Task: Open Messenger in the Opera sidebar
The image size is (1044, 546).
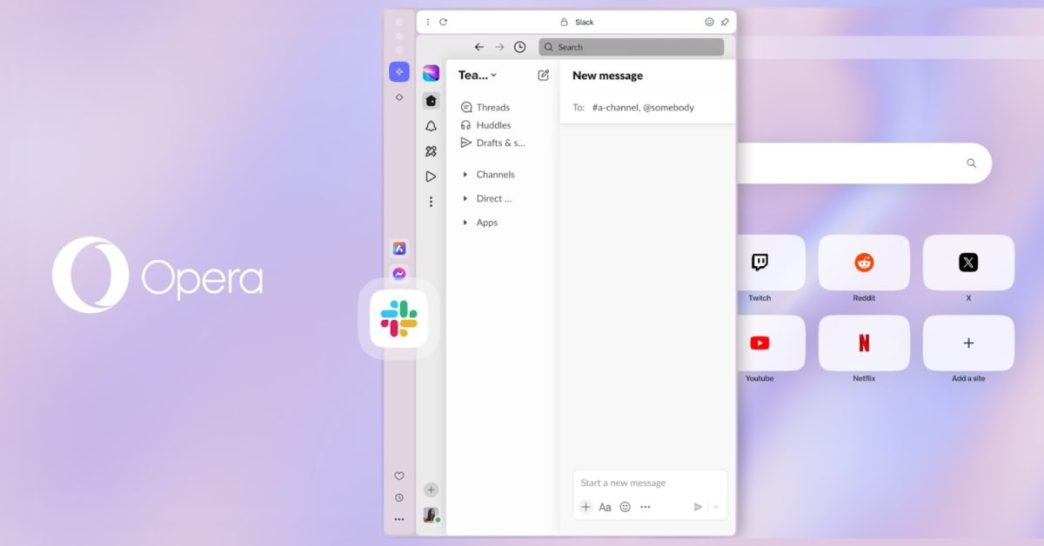Action: pos(399,274)
